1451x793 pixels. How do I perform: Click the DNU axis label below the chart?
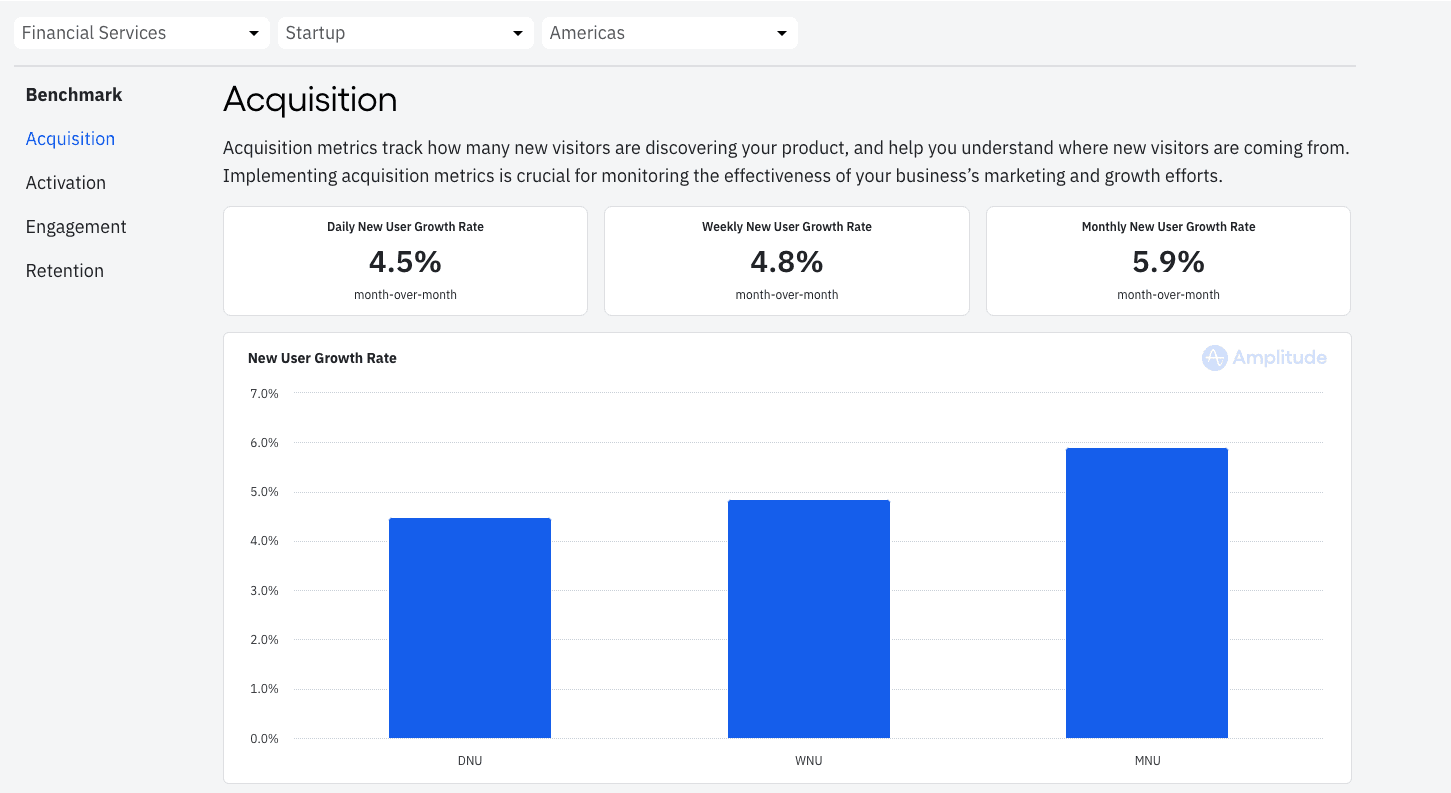[470, 760]
